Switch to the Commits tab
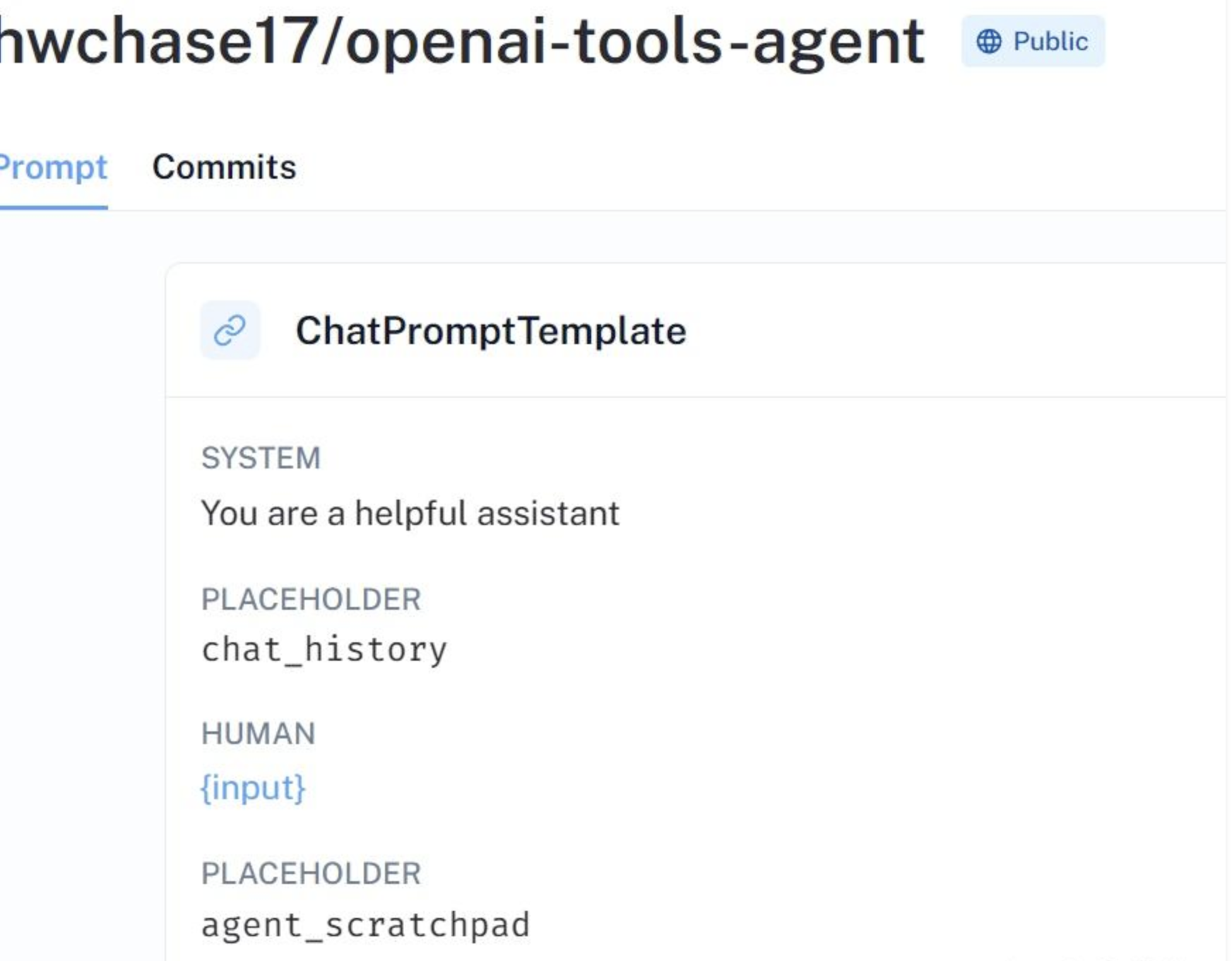1232x961 pixels. (x=224, y=167)
